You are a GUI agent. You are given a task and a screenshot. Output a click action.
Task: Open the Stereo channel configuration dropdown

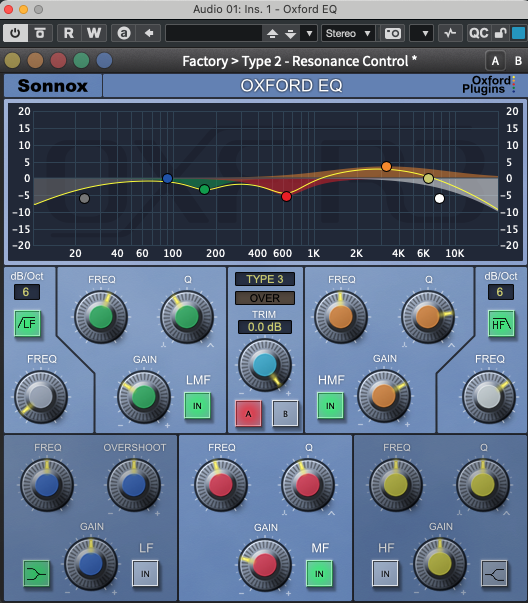(348, 33)
